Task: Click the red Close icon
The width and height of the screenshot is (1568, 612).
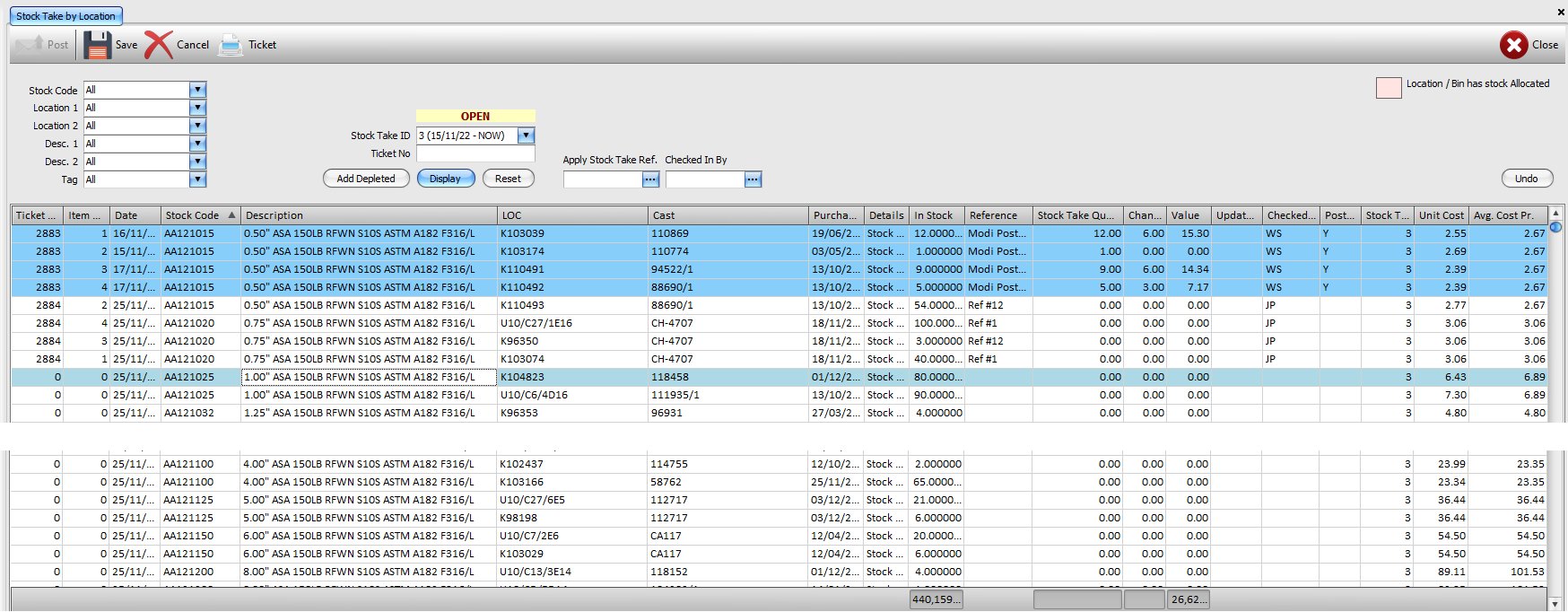Action: coord(1513,45)
